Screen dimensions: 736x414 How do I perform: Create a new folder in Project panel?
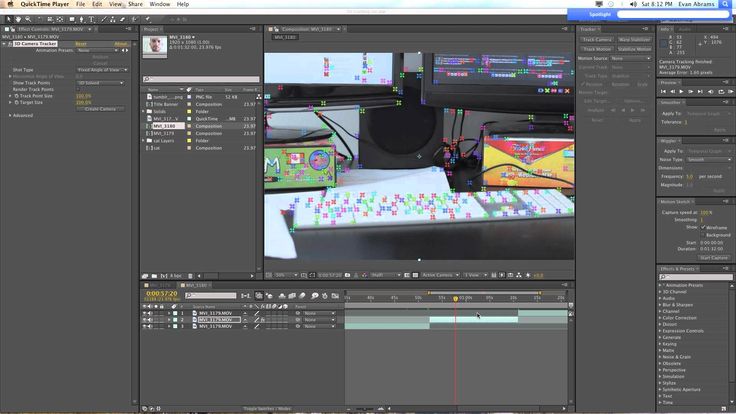click(x=154, y=276)
